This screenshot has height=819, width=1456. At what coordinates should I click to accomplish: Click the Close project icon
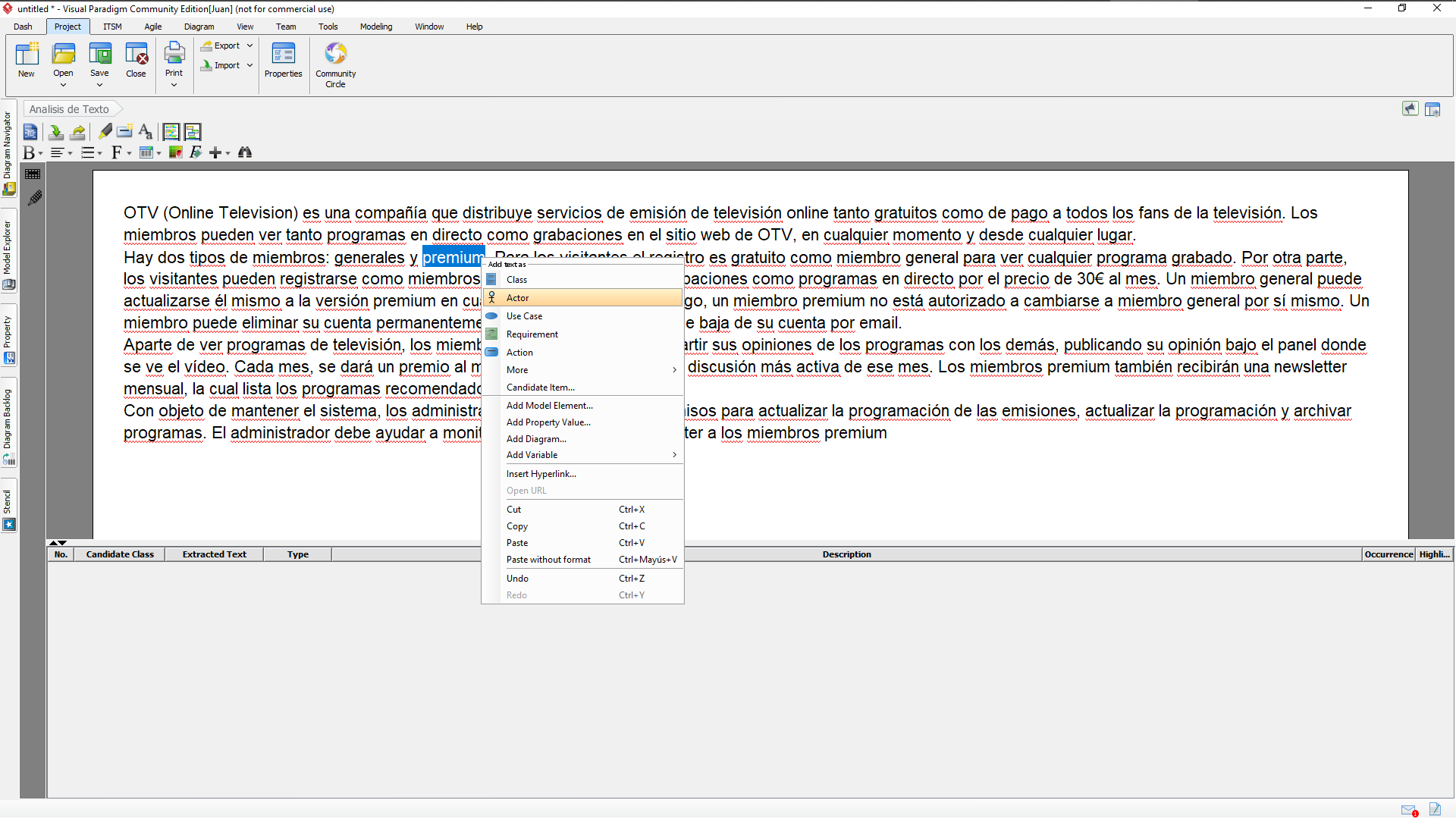coord(136,55)
